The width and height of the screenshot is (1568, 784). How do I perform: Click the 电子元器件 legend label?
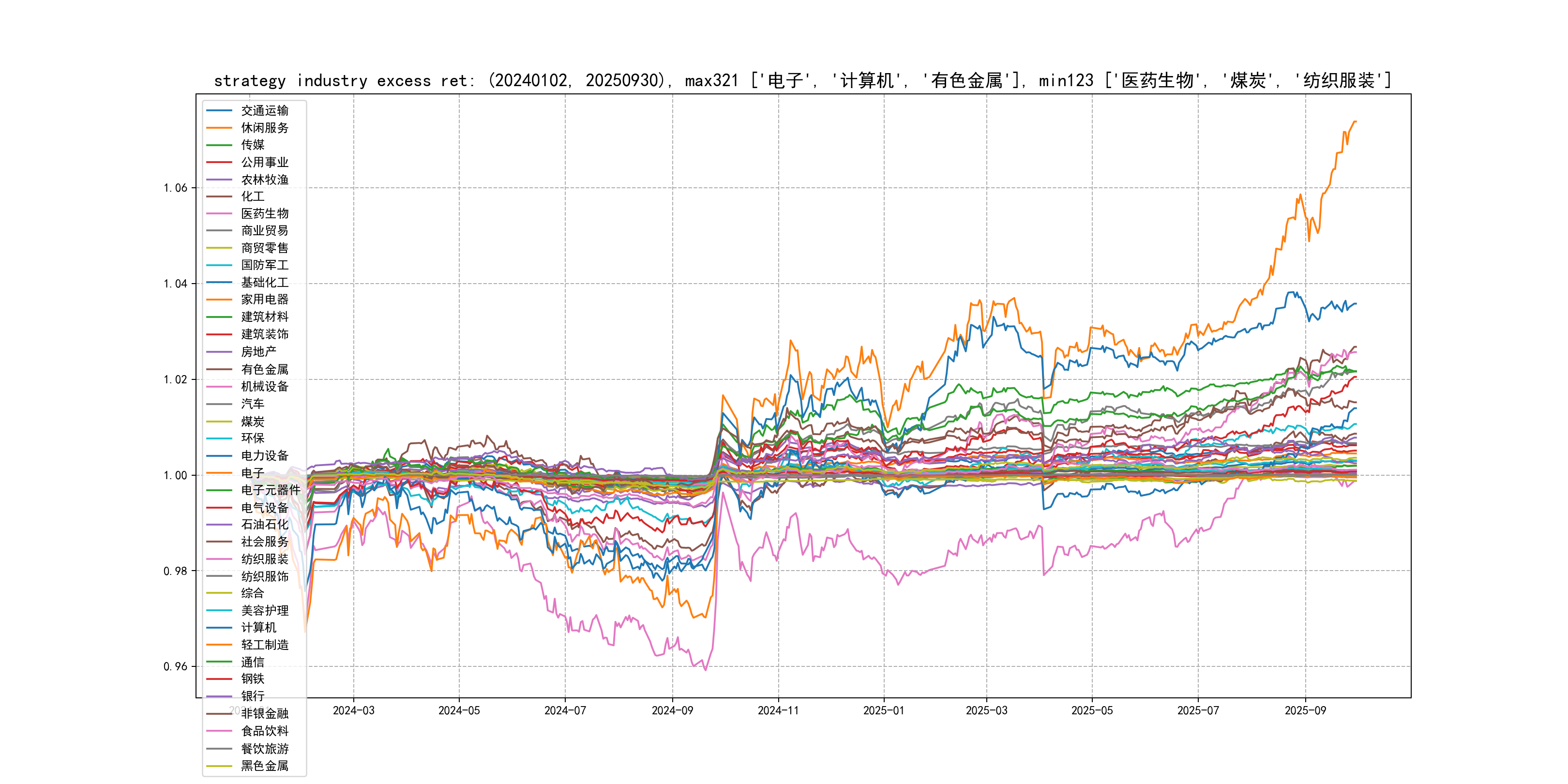[270, 490]
